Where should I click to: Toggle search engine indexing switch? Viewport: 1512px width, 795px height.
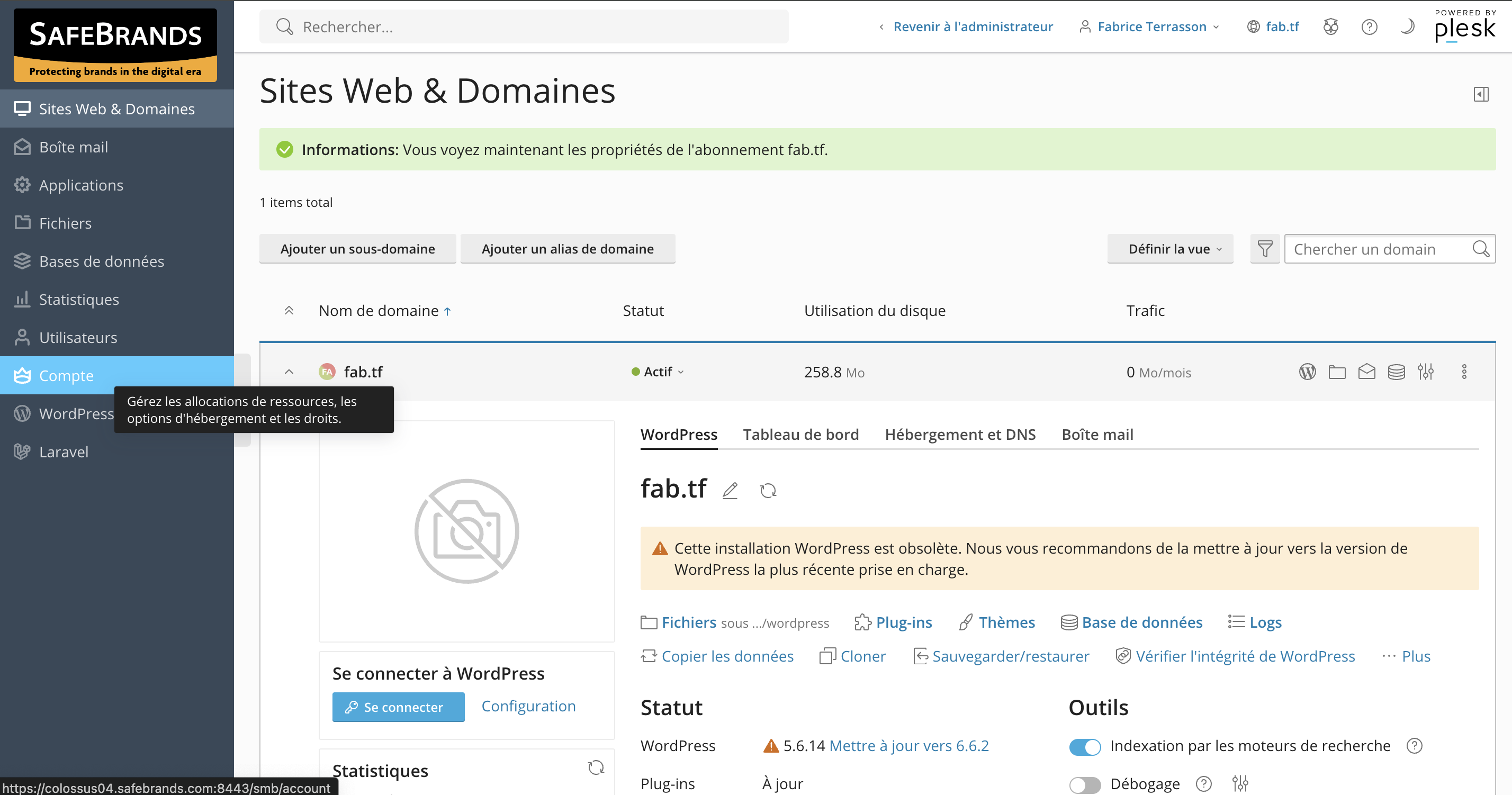pos(1085,746)
